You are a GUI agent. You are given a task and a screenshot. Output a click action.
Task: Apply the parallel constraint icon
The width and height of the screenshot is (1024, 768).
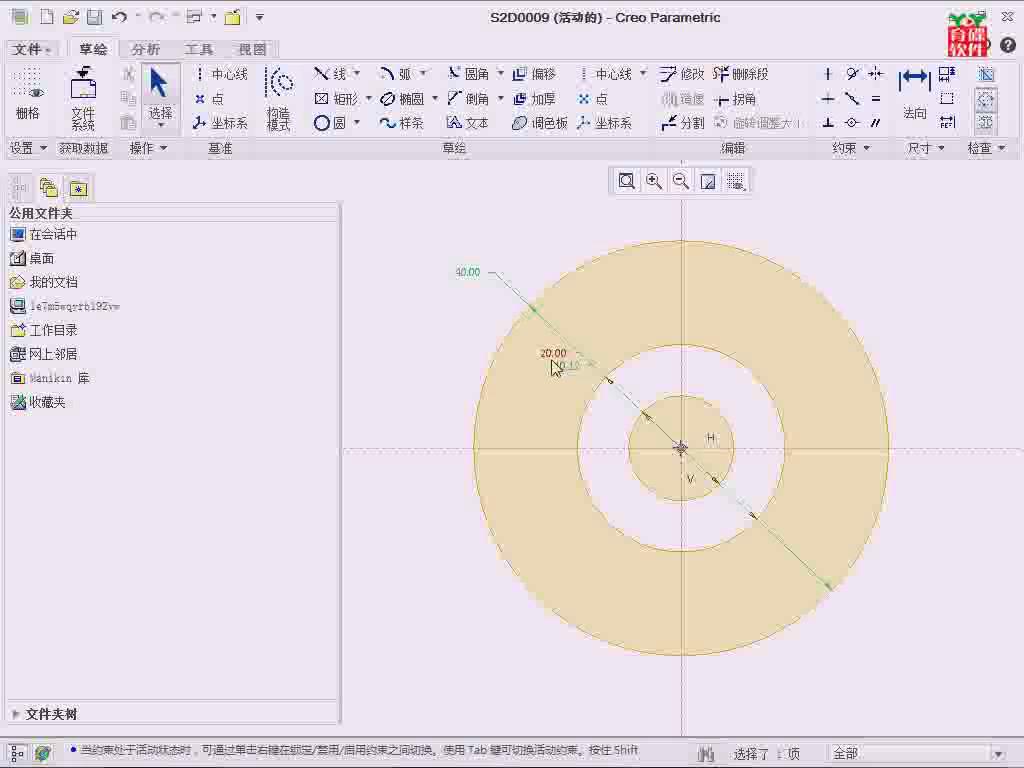[876, 123]
